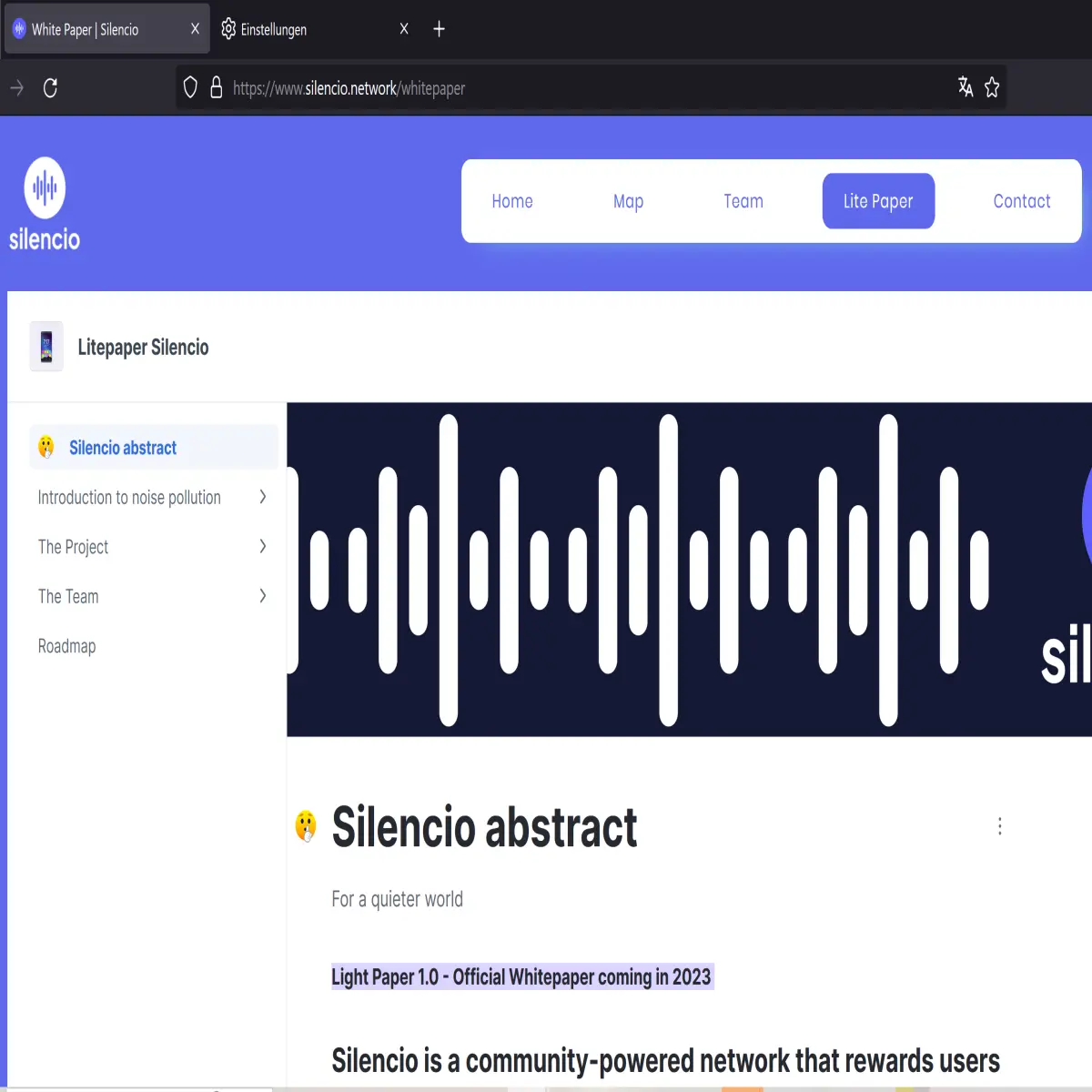This screenshot has height=1092, width=1092.
Task: Open The Project sidebar entry
Action: (73, 547)
